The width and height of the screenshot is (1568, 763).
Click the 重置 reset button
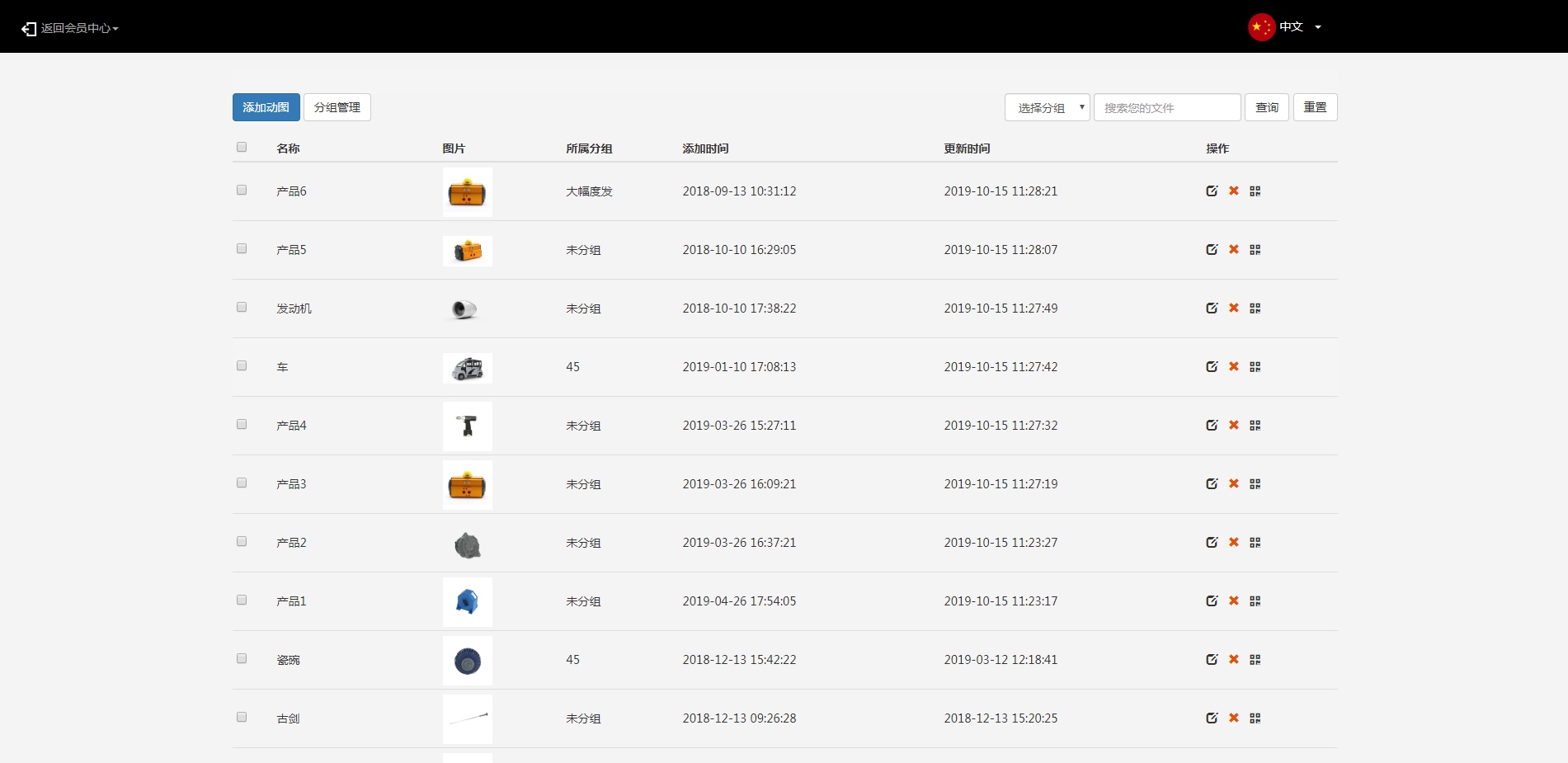pos(1315,108)
